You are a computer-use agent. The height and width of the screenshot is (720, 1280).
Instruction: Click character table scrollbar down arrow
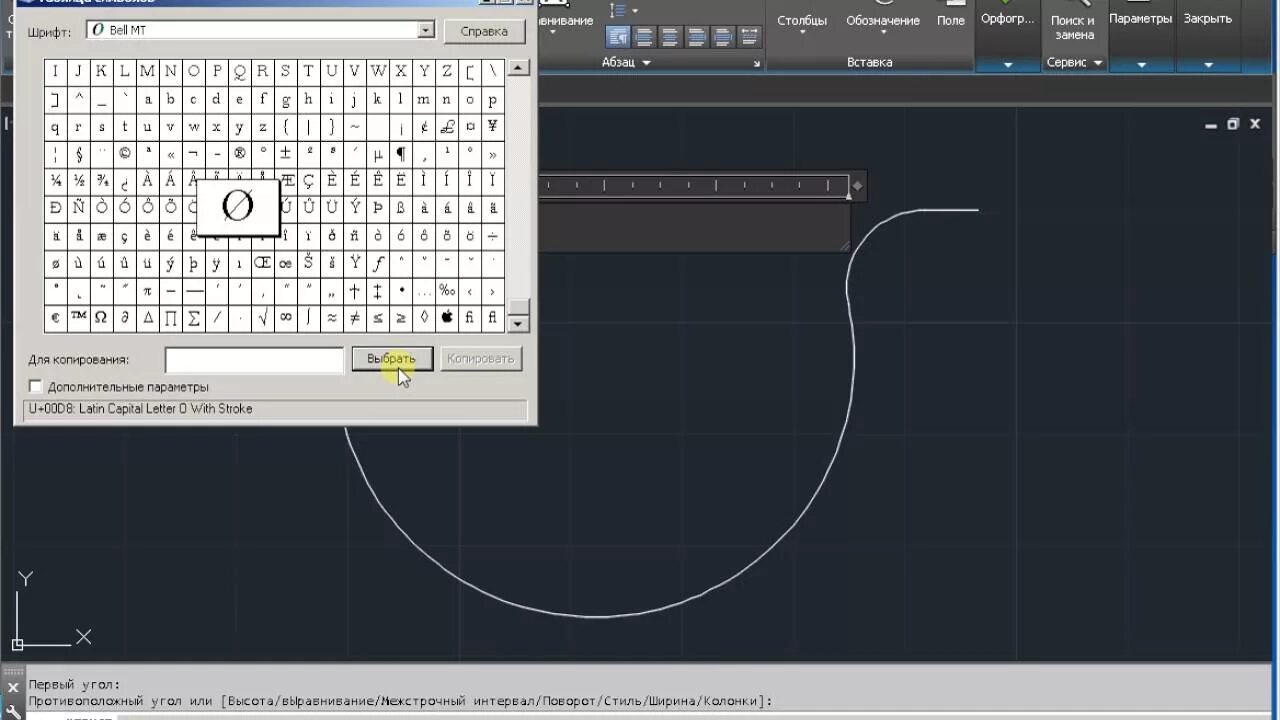pyautogui.click(x=518, y=323)
